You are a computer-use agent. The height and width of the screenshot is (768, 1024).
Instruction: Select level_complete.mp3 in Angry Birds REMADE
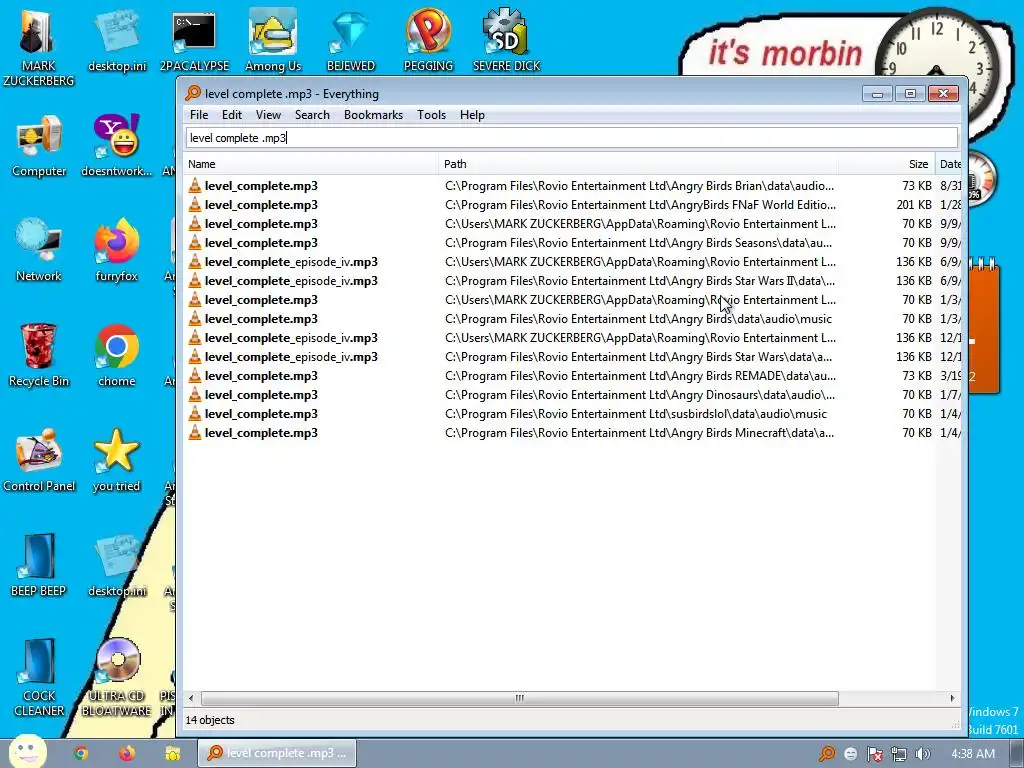pos(572,376)
